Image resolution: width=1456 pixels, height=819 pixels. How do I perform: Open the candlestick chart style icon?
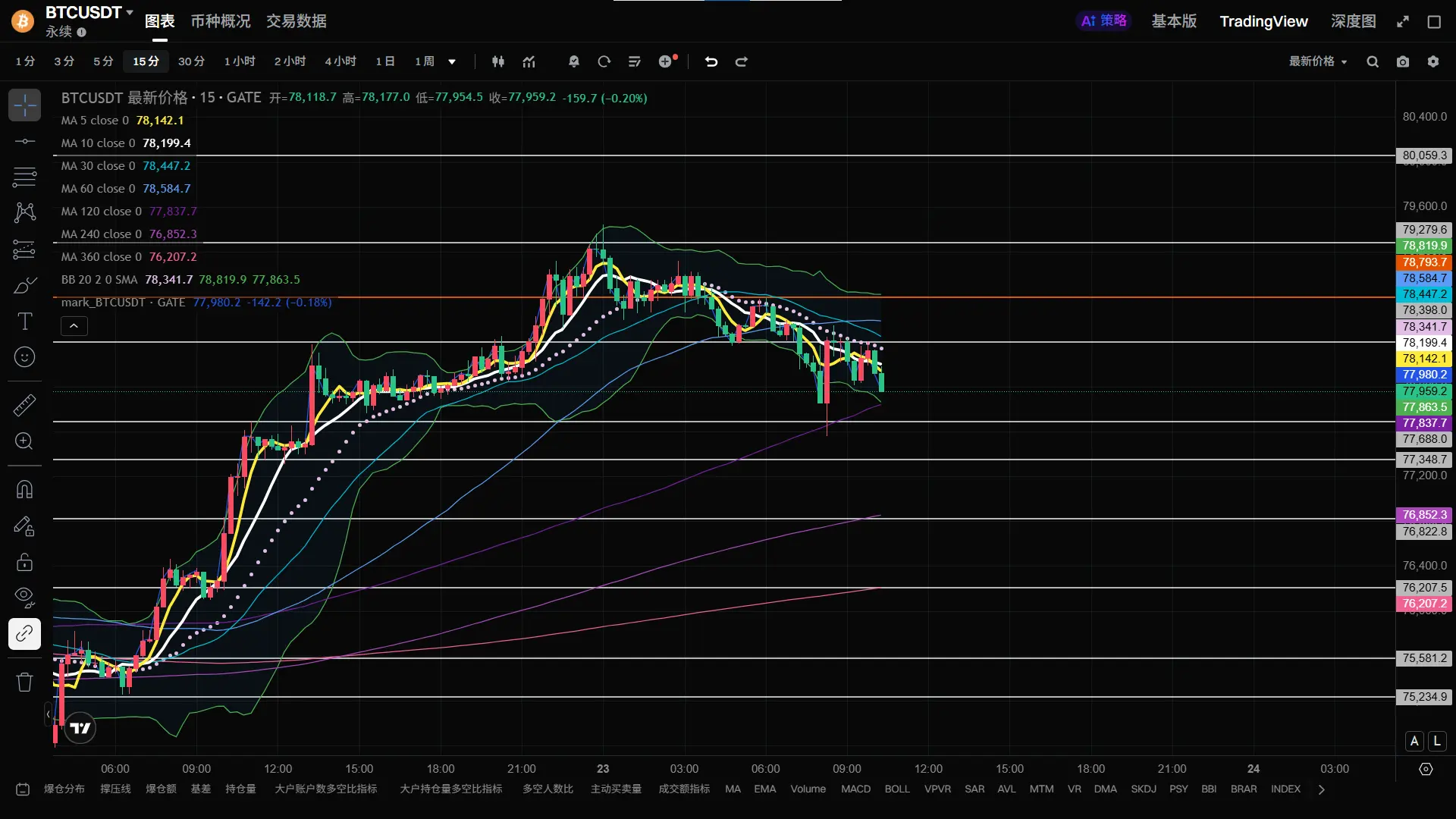coord(498,61)
